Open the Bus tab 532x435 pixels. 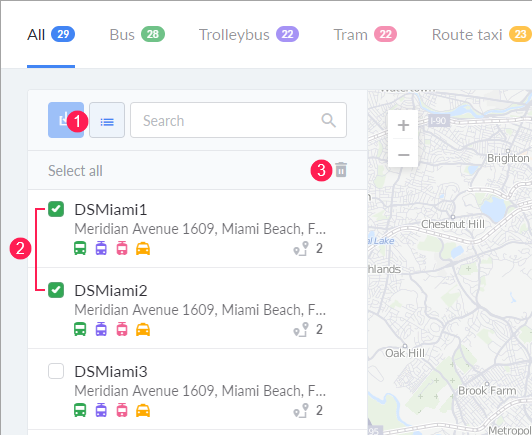(x=137, y=35)
